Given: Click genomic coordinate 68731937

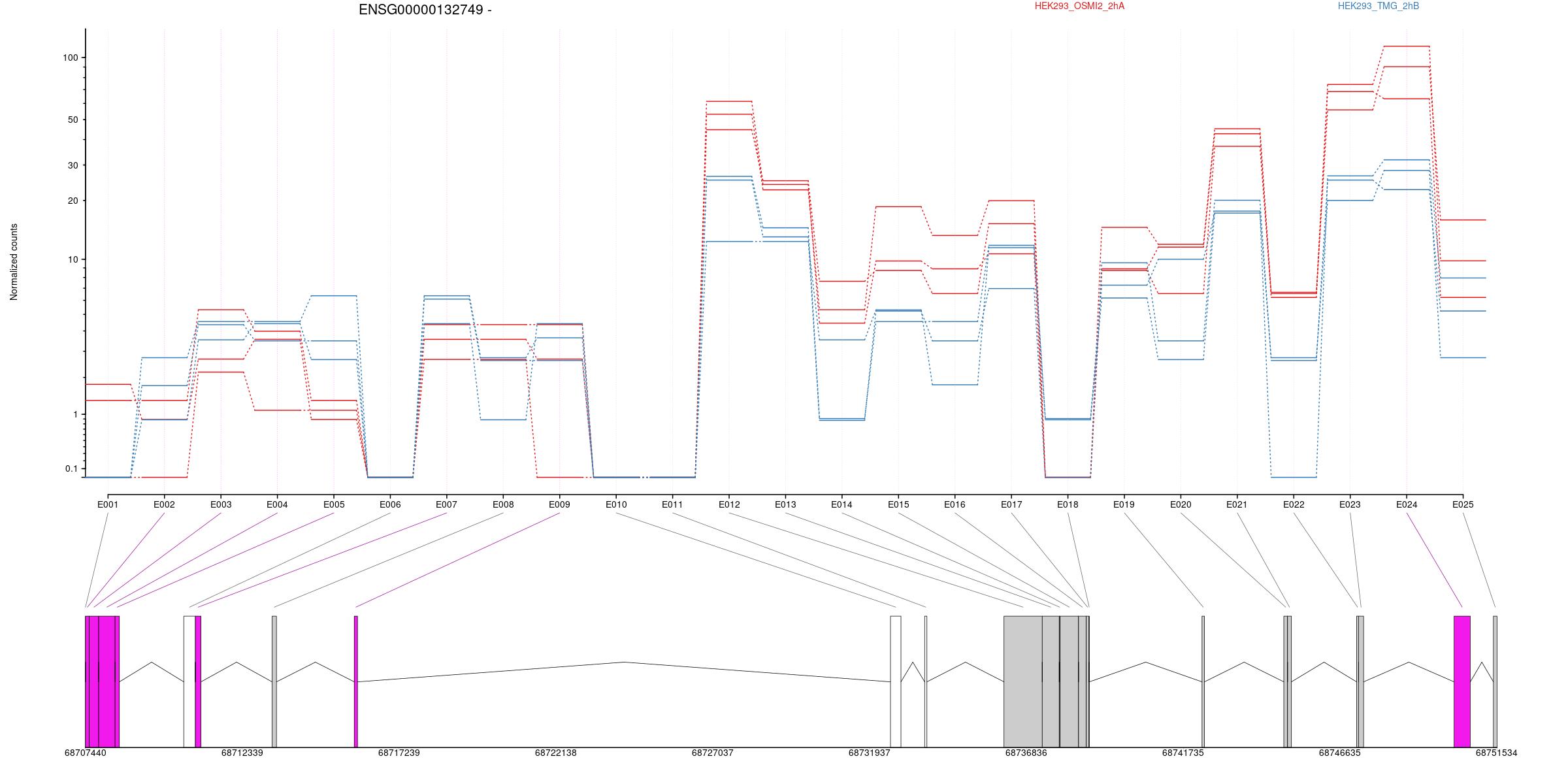Looking at the screenshot, I should point(869,753).
